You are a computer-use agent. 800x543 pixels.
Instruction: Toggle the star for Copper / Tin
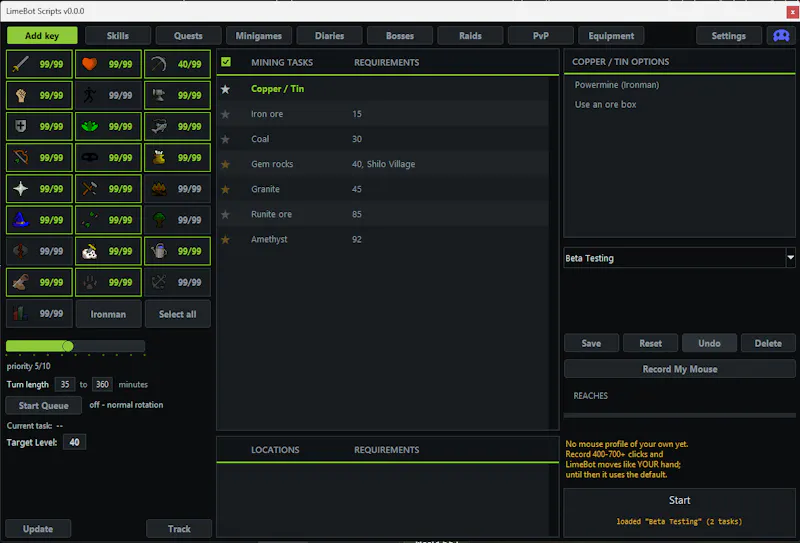[225, 89]
